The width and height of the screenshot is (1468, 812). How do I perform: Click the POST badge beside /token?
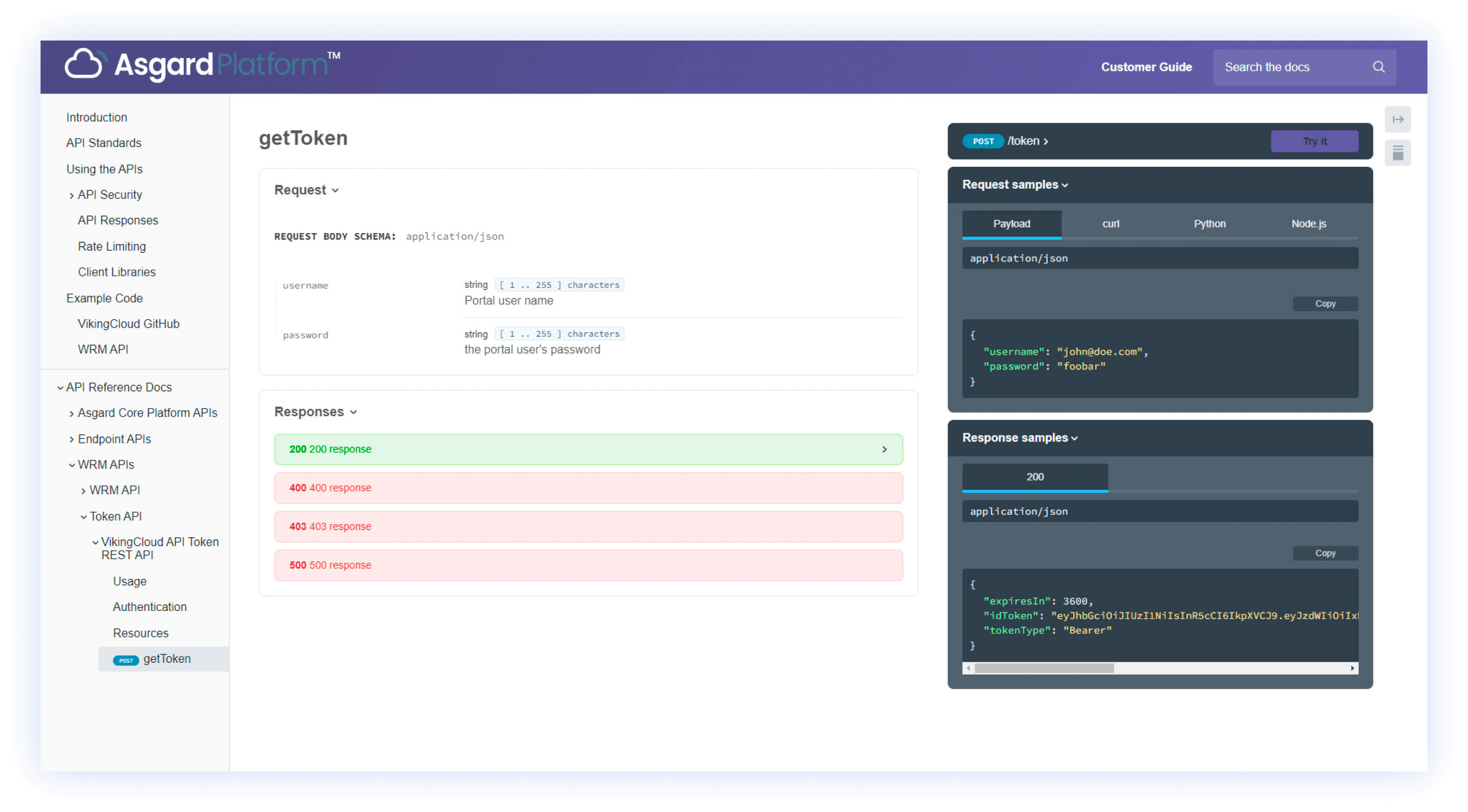[x=983, y=141]
